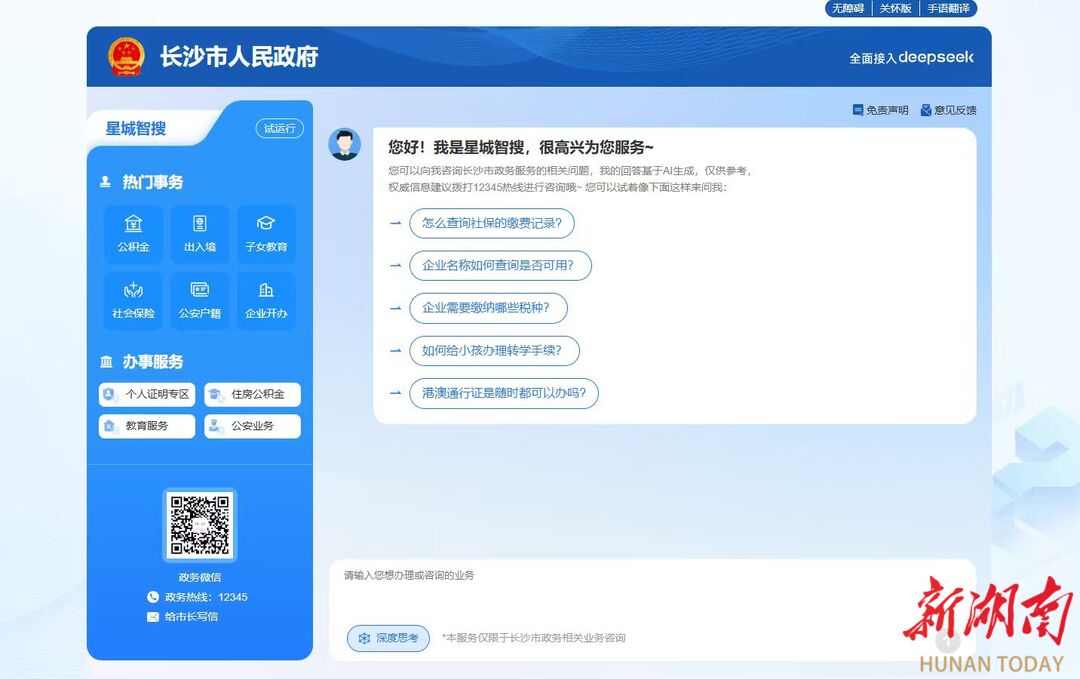The height and width of the screenshot is (679, 1080).
Task: Switch to 无障碍 accessibility mode
Action: [847, 8]
